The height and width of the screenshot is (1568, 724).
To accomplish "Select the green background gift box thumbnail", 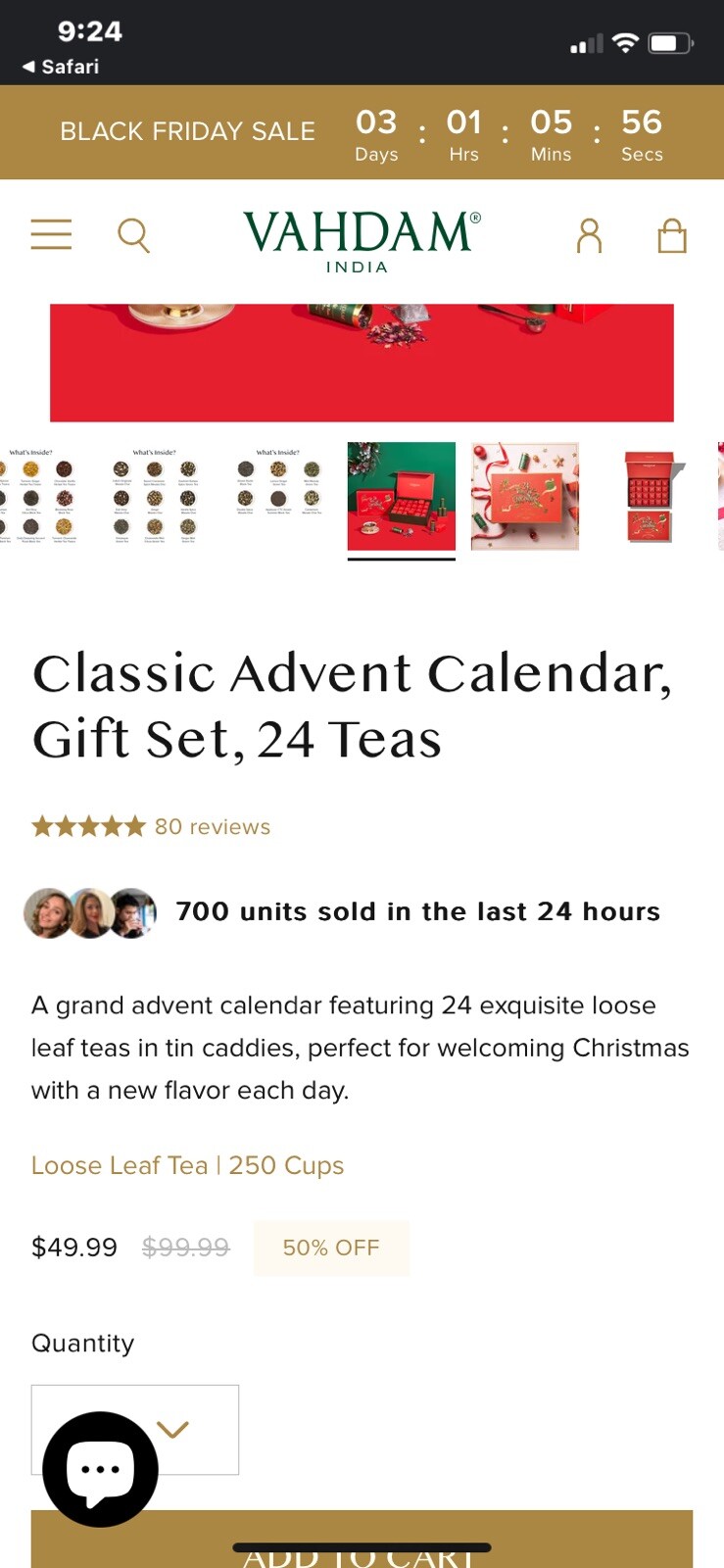I will [x=402, y=497].
